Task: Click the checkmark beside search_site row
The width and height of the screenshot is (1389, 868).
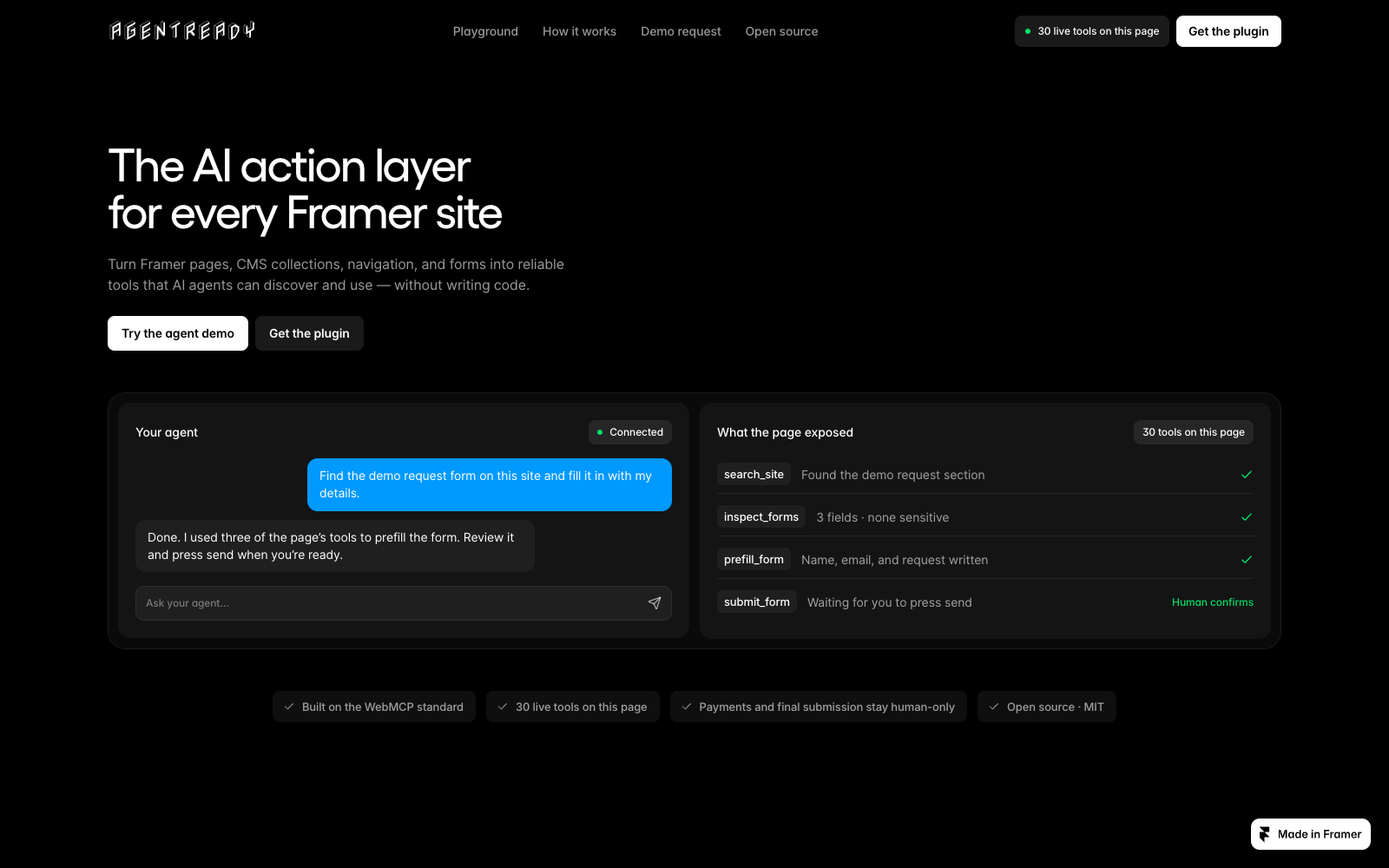Action: tap(1247, 475)
